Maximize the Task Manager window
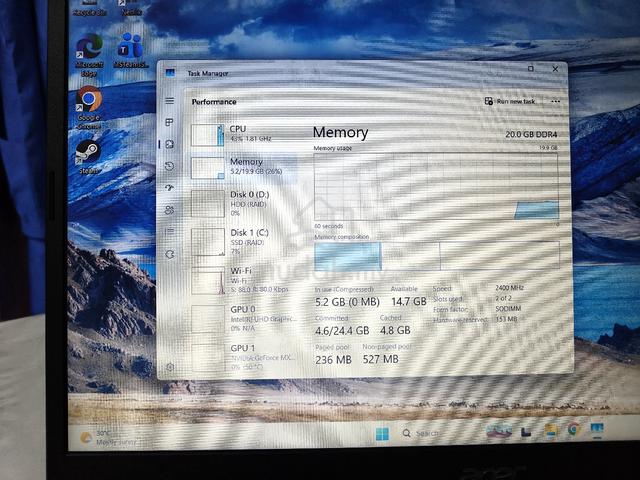Screen dimensions: 640x480 pos(531,69)
